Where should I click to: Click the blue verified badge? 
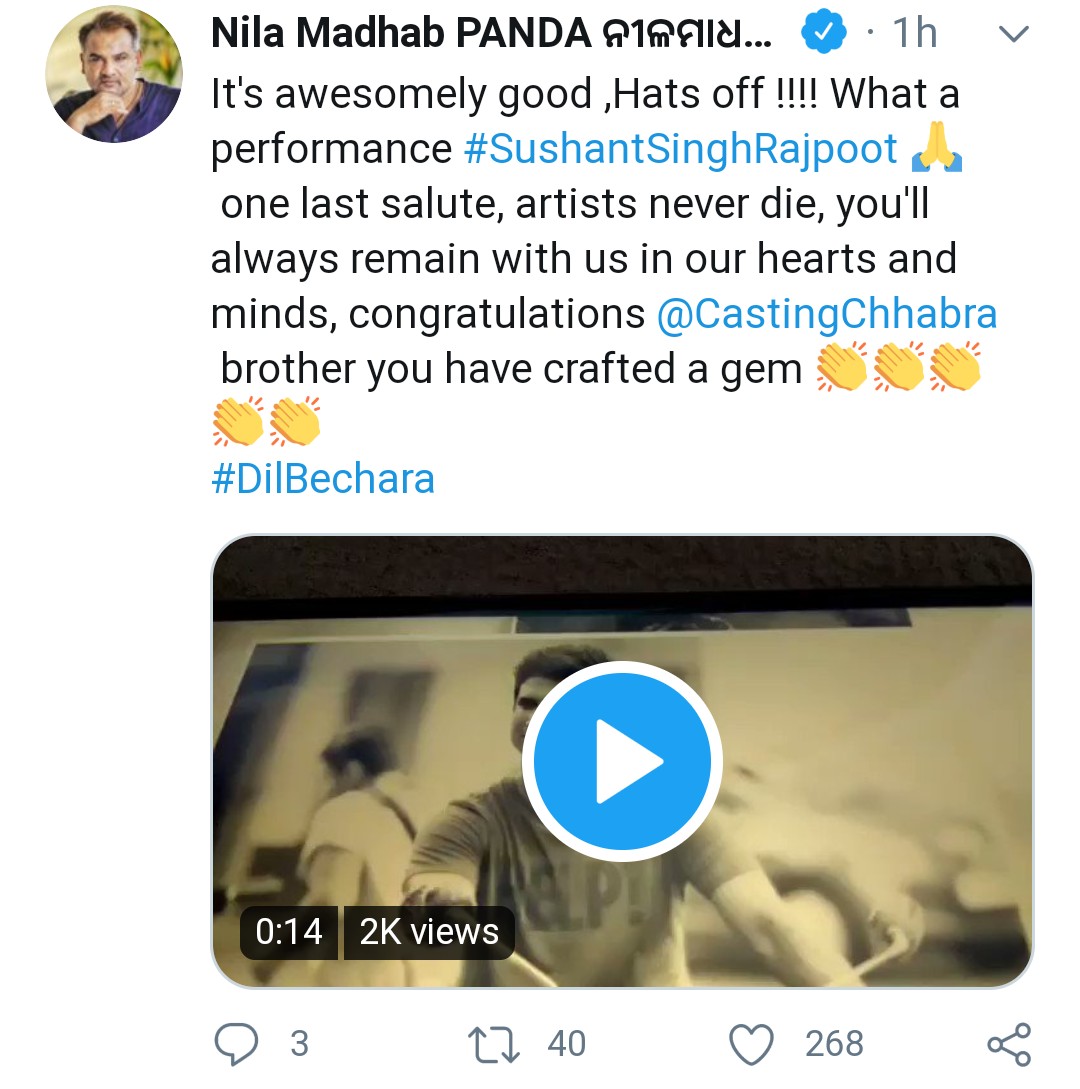point(823,35)
